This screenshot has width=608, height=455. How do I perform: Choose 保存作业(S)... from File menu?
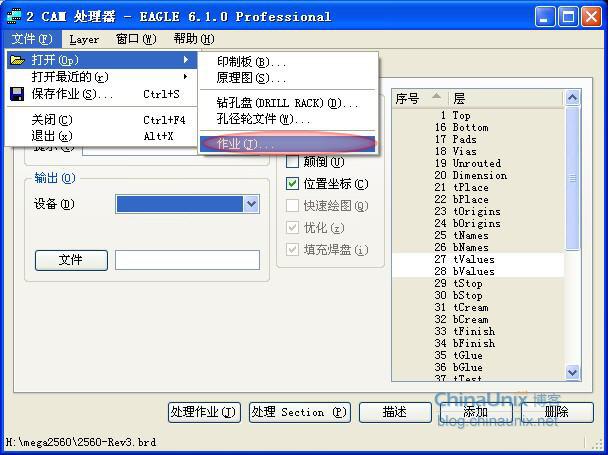(x=102, y=94)
